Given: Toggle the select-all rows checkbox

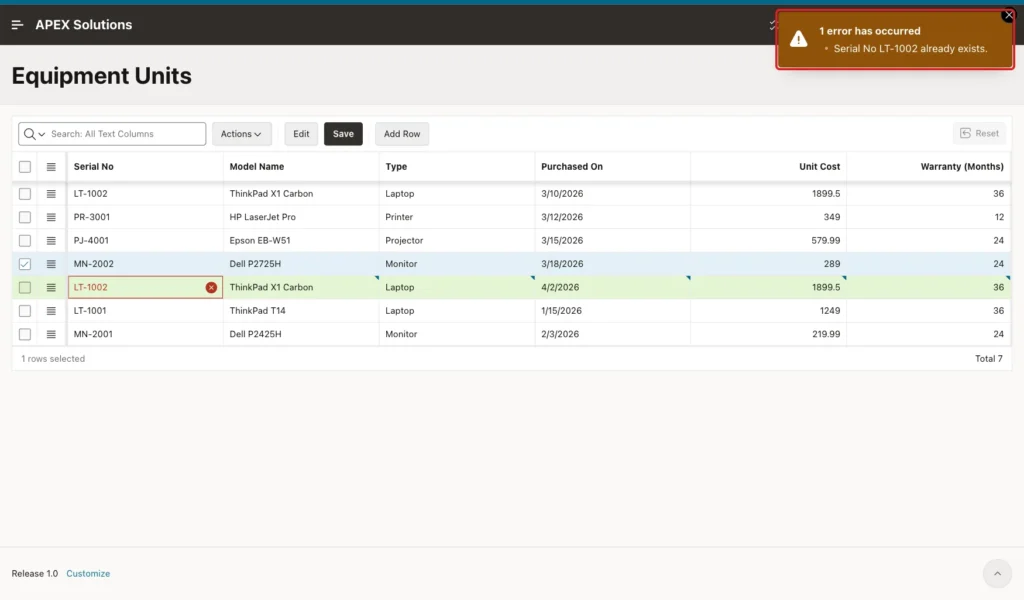Looking at the screenshot, I should click(25, 167).
